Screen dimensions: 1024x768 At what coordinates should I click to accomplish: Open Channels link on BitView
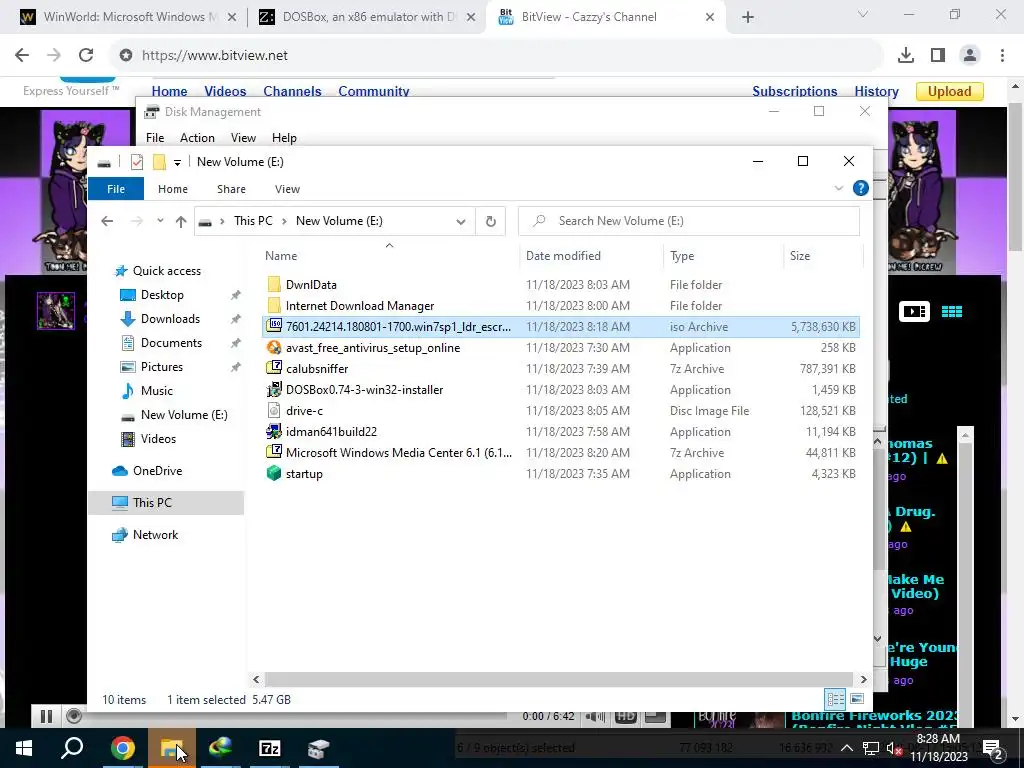point(292,91)
